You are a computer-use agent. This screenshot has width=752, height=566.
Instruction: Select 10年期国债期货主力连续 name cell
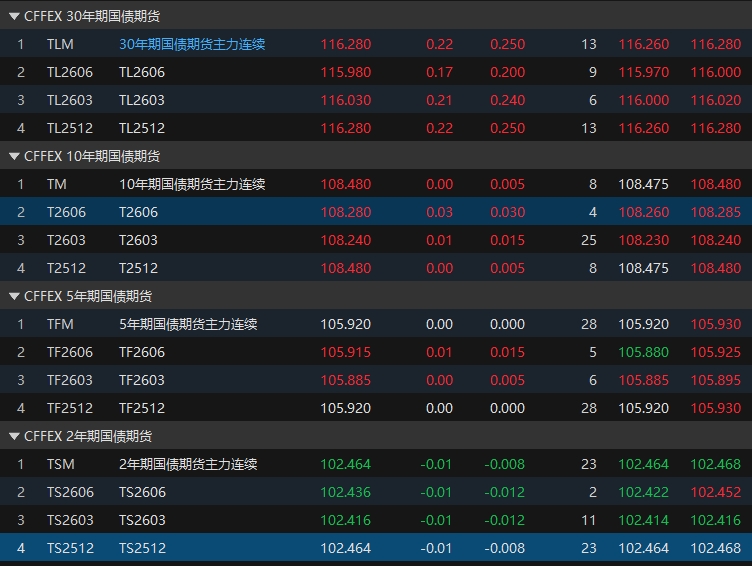(192, 184)
